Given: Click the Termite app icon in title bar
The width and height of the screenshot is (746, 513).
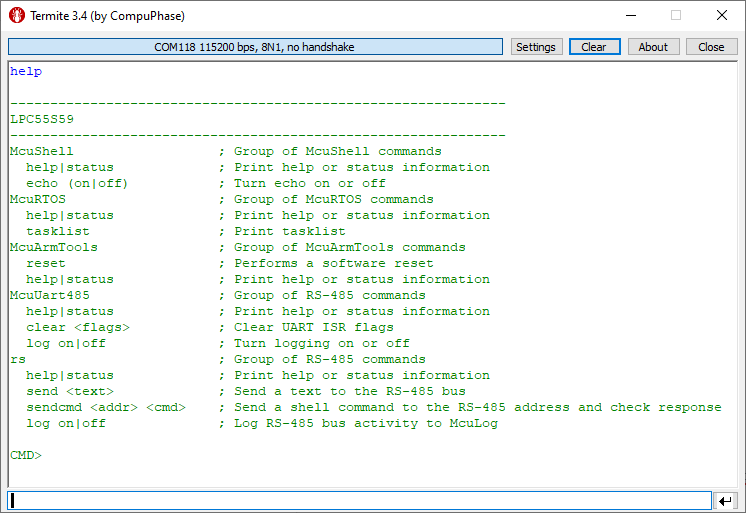Looking at the screenshot, I should tap(17, 16).
